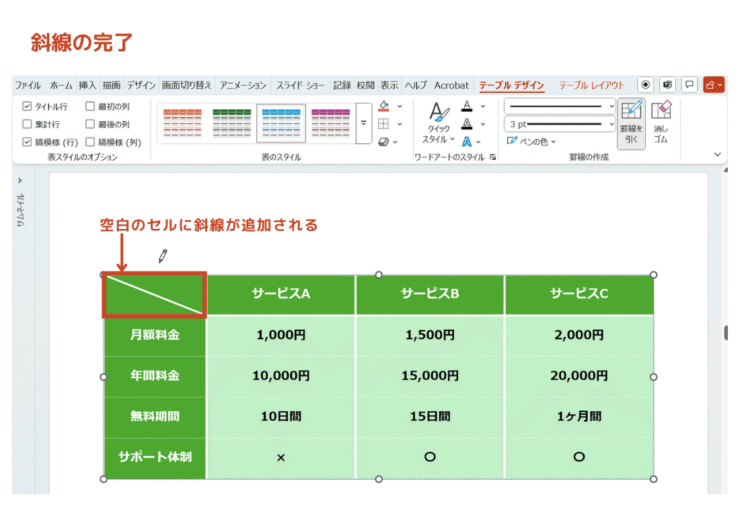
Task: Click the blue text effects A icon
Action: (467, 141)
